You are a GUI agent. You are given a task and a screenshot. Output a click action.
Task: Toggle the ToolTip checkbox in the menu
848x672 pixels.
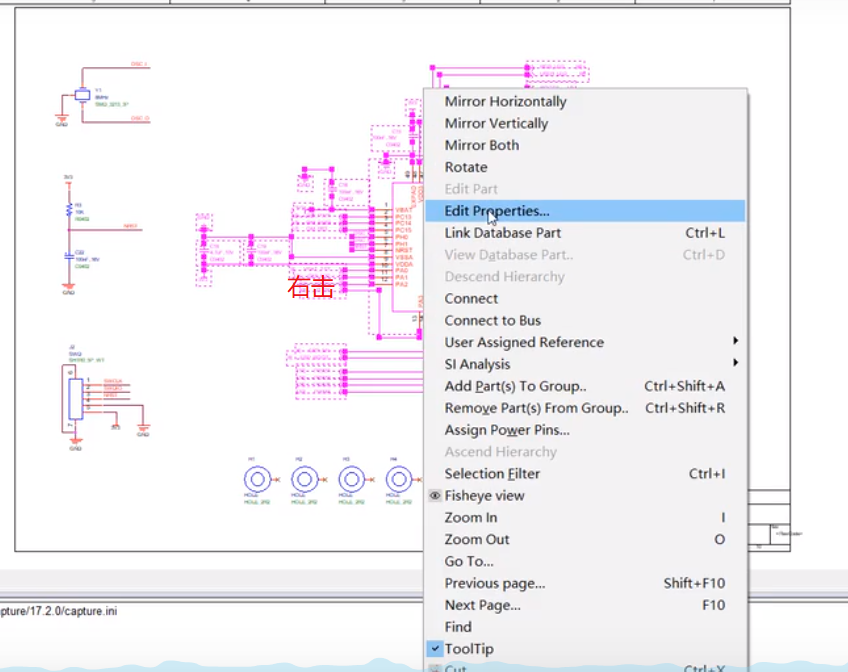(x=436, y=649)
